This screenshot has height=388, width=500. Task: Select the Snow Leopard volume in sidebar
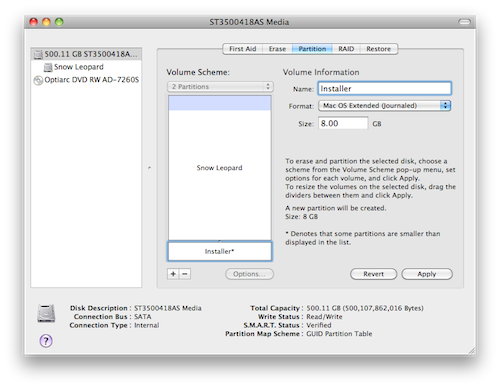click(79, 67)
